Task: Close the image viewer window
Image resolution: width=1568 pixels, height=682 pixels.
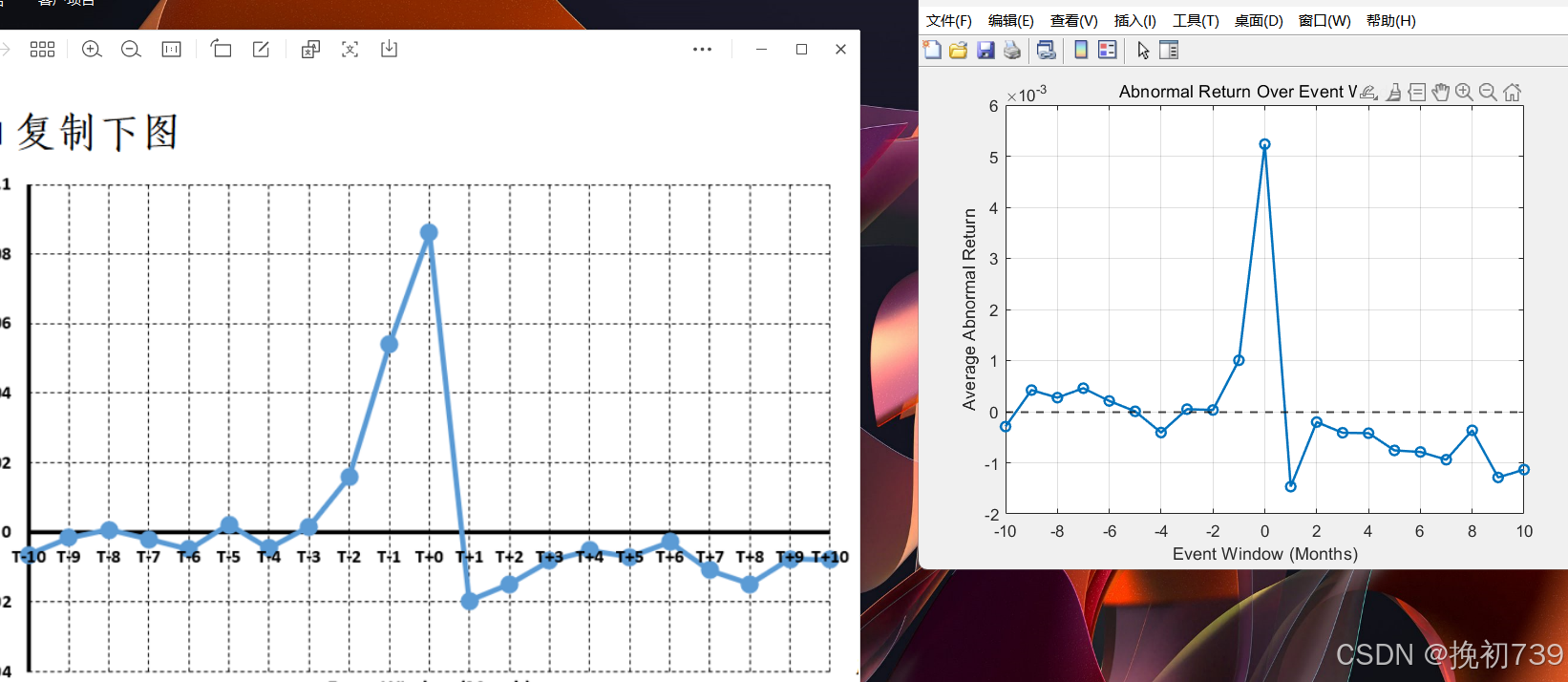Action: coord(840,50)
